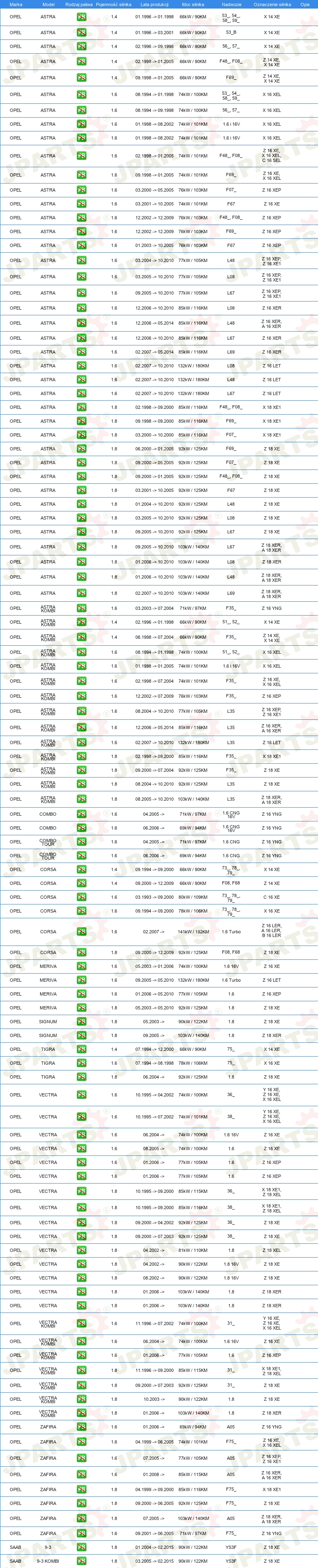The image size is (318, 1568).
Task: Select 'MERIVA' cell in 05.2003 -> 01.2006 row
Action: [x=48, y=967]
